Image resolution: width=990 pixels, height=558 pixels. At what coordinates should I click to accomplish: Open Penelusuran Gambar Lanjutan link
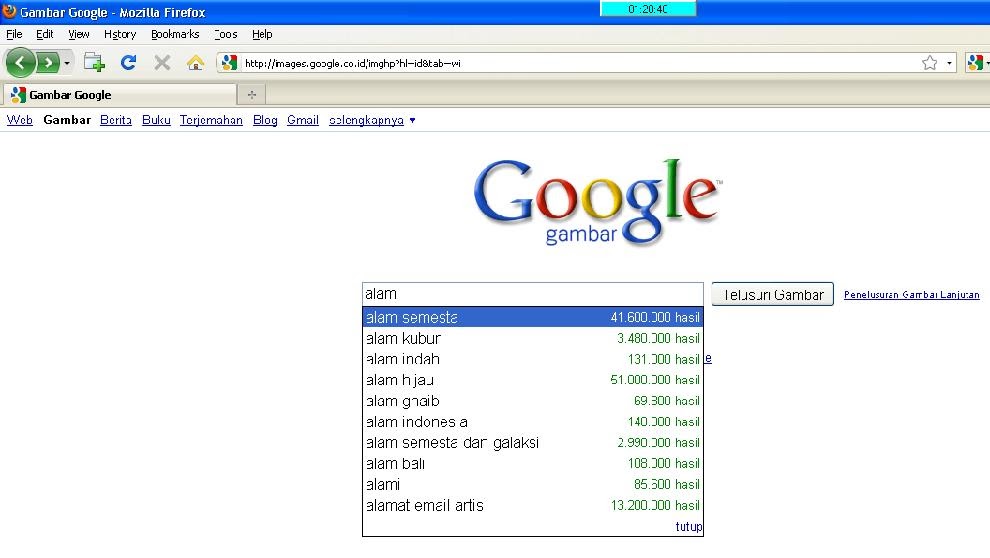[x=911, y=295]
